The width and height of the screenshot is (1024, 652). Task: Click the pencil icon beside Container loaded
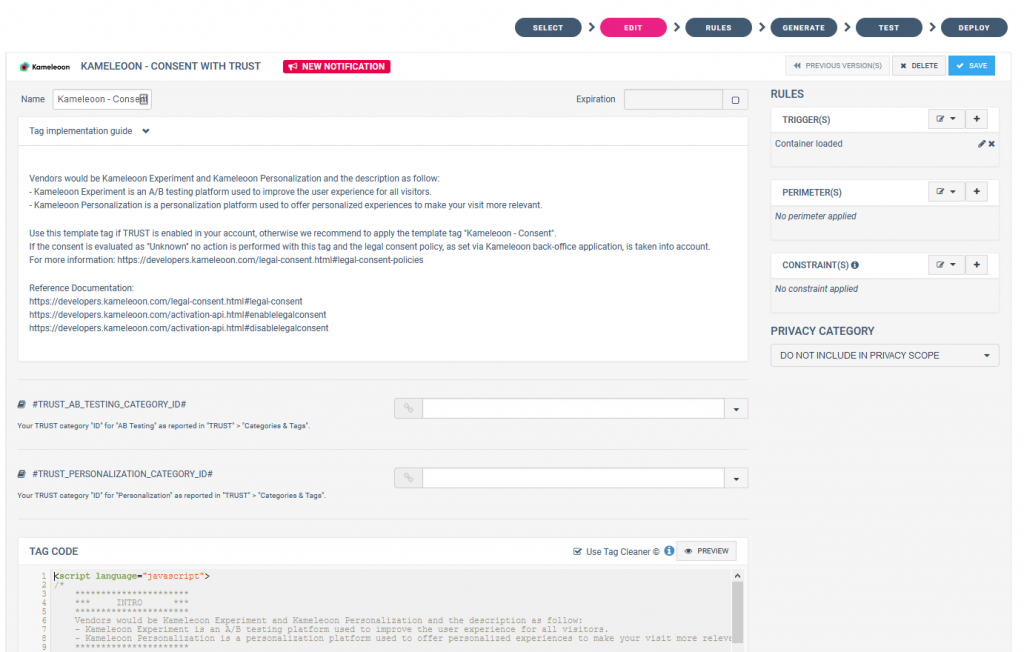click(x=982, y=144)
